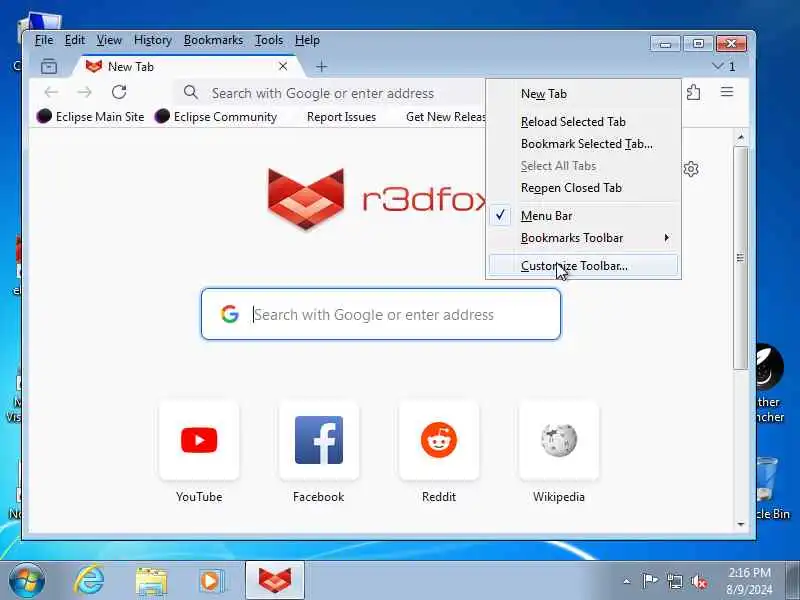This screenshot has height=600, width=800.
Task: Open Windows Media Player from taskbar
Action: coord(211,581)
